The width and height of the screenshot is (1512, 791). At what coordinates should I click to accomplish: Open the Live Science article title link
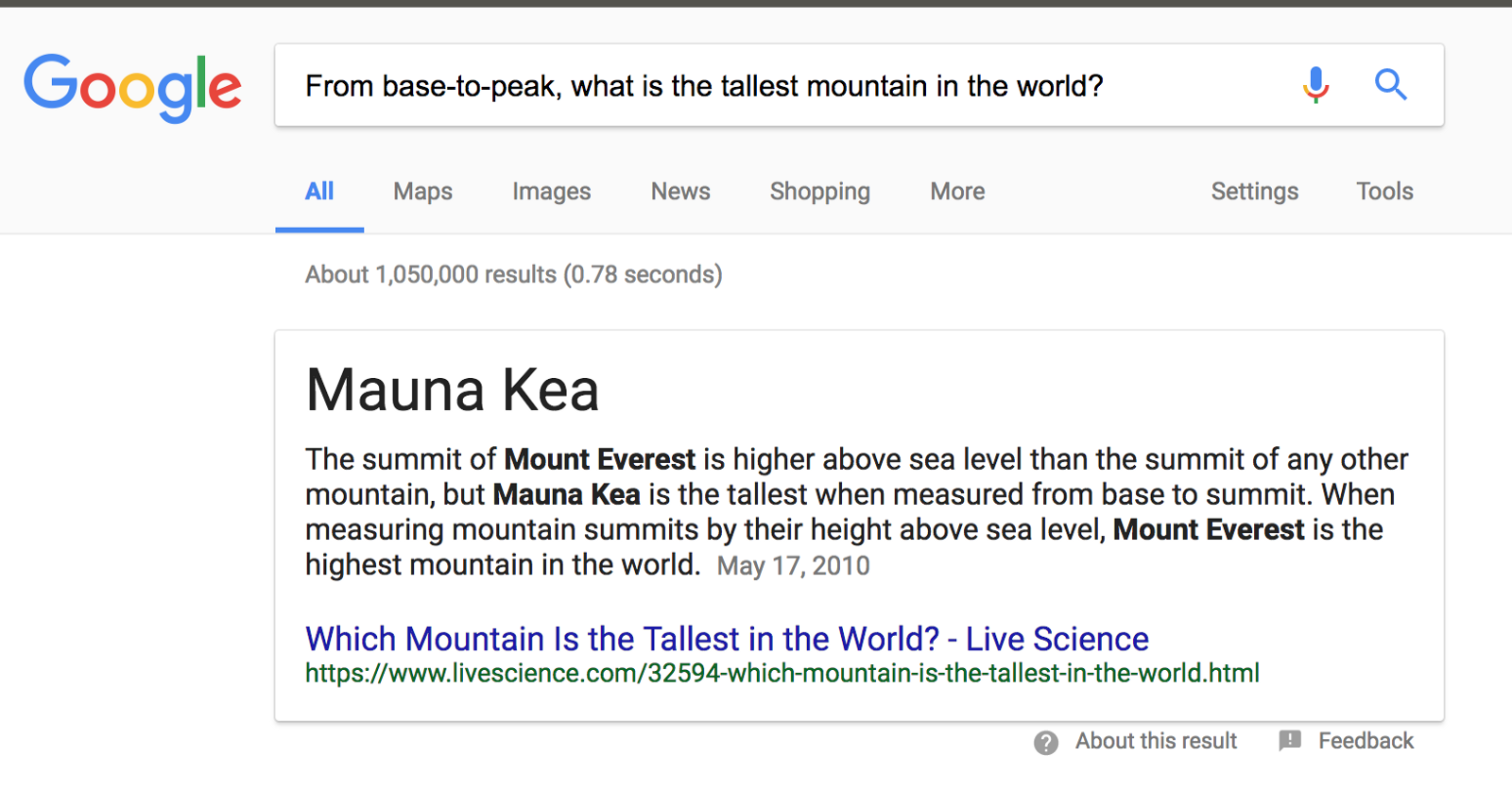point(727,639)
